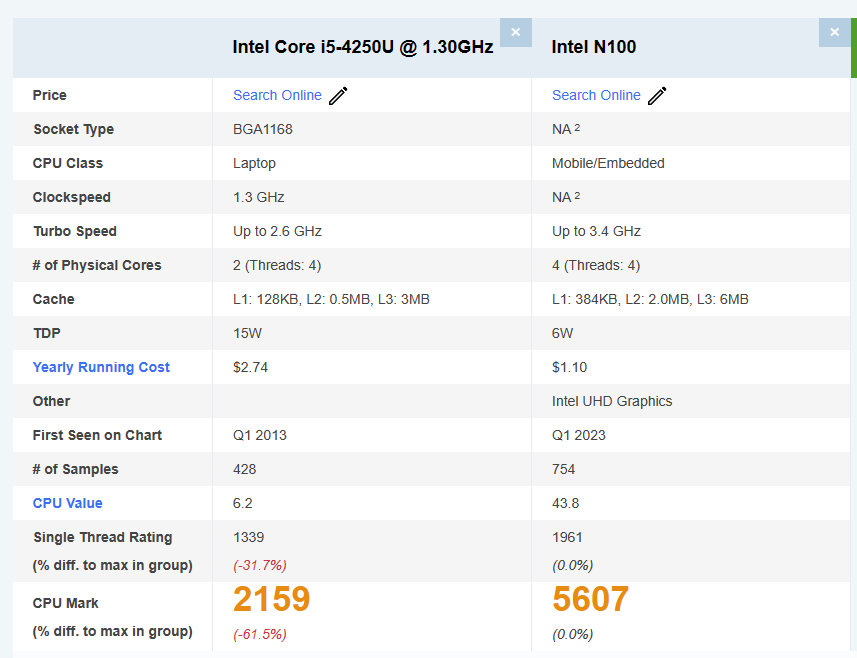Screen dimensions: 857x658
Task: Click the 43.8 CPU value figure
Action: click(x=565, y=503)
